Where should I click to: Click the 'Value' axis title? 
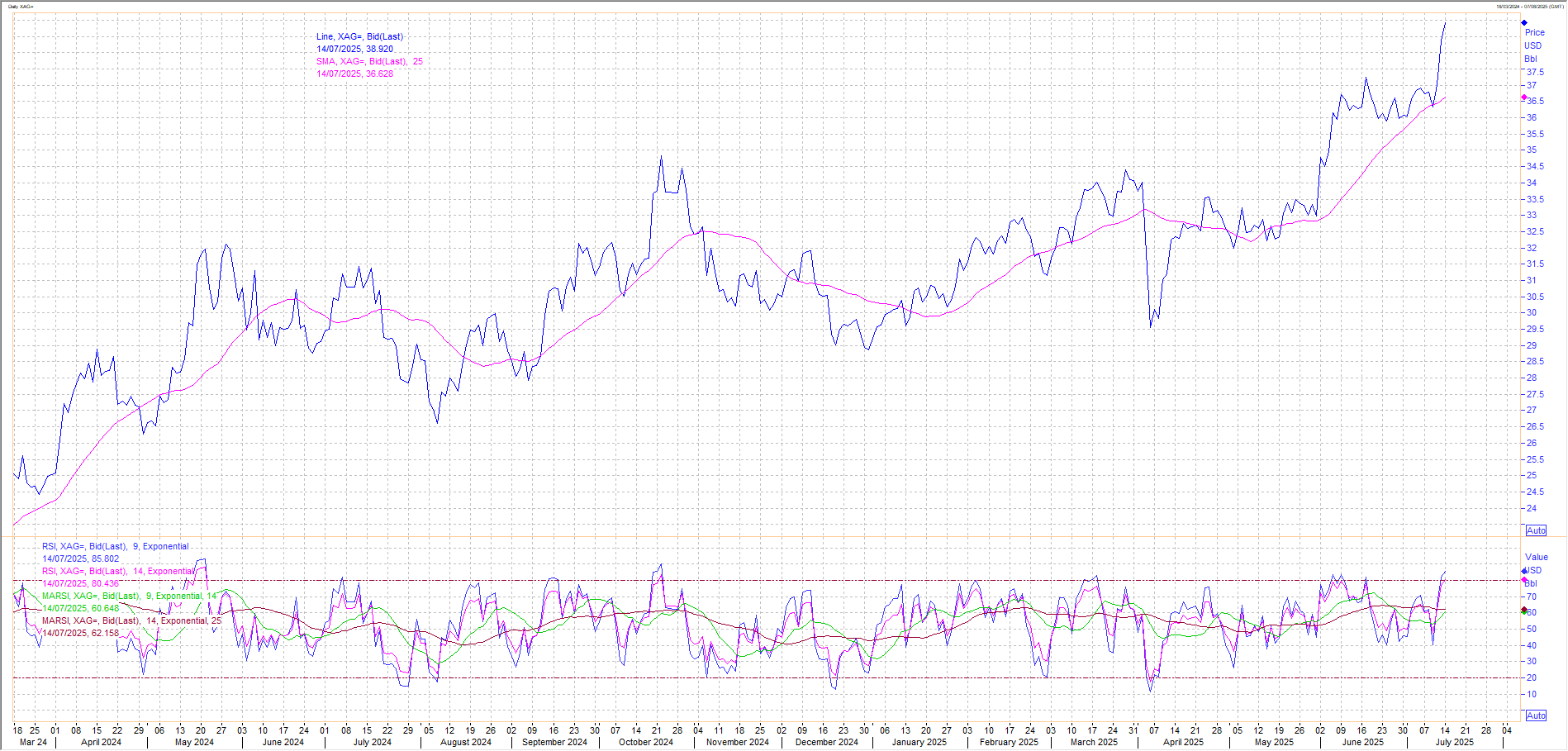point(1537,557)
